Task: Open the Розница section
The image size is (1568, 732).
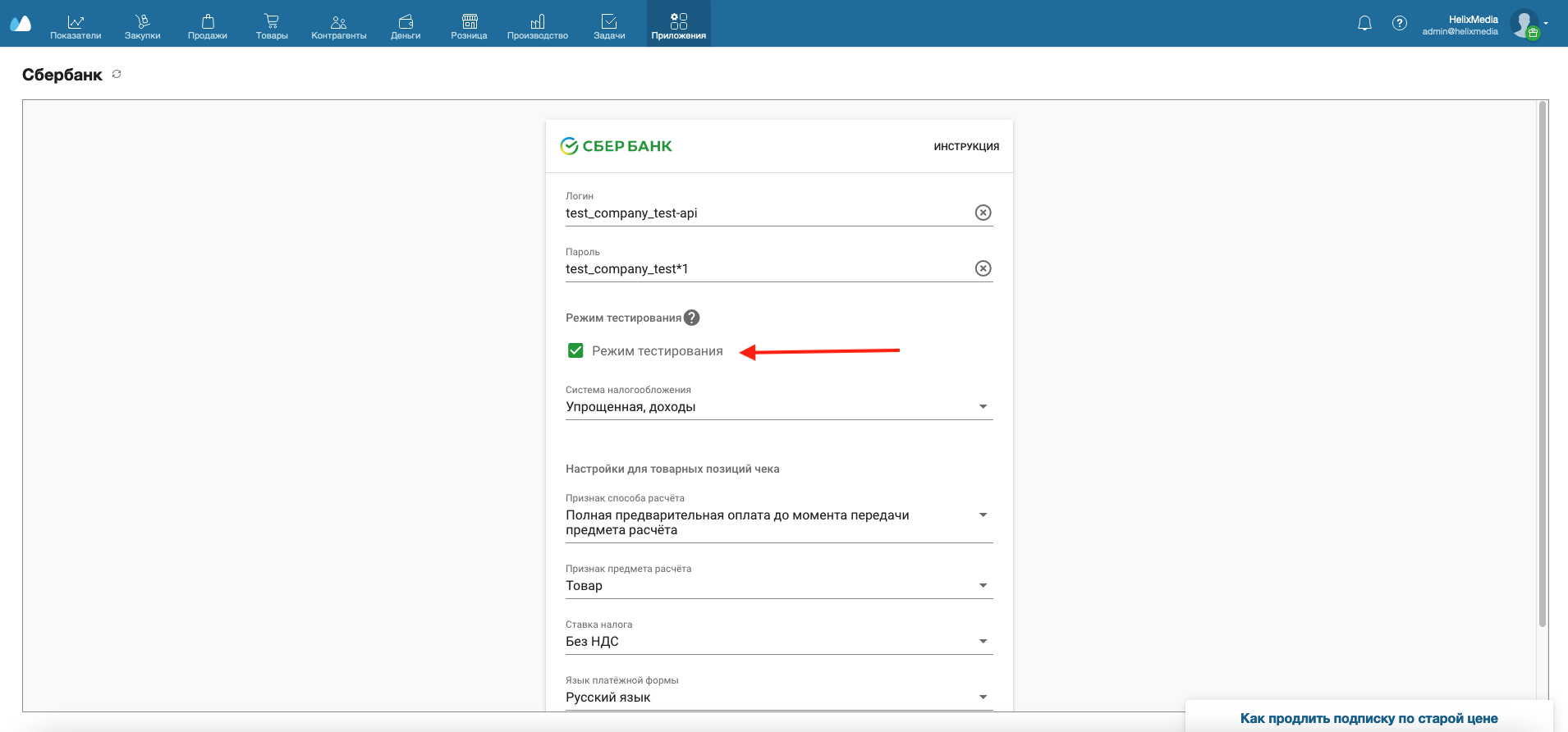Action: pos(470,27)
